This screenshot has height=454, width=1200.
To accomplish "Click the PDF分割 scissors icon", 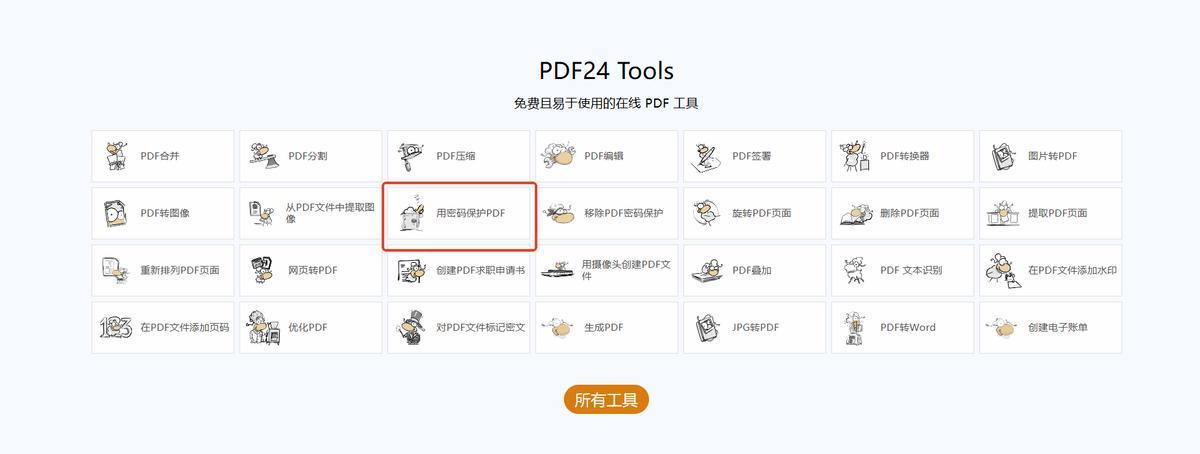I will click(264, 156).
